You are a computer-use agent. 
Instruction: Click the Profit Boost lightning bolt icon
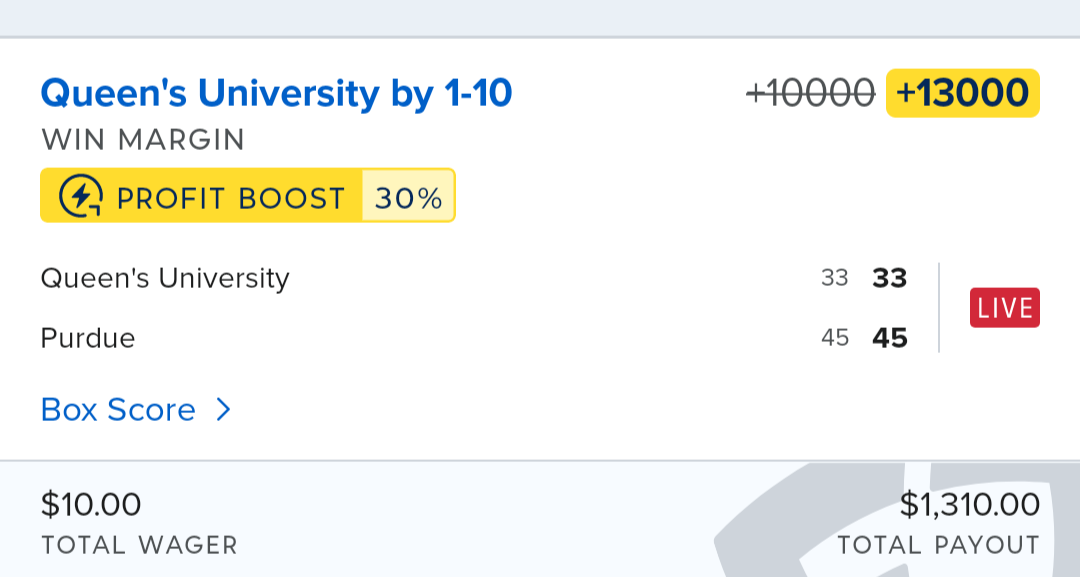click(80, 196)
